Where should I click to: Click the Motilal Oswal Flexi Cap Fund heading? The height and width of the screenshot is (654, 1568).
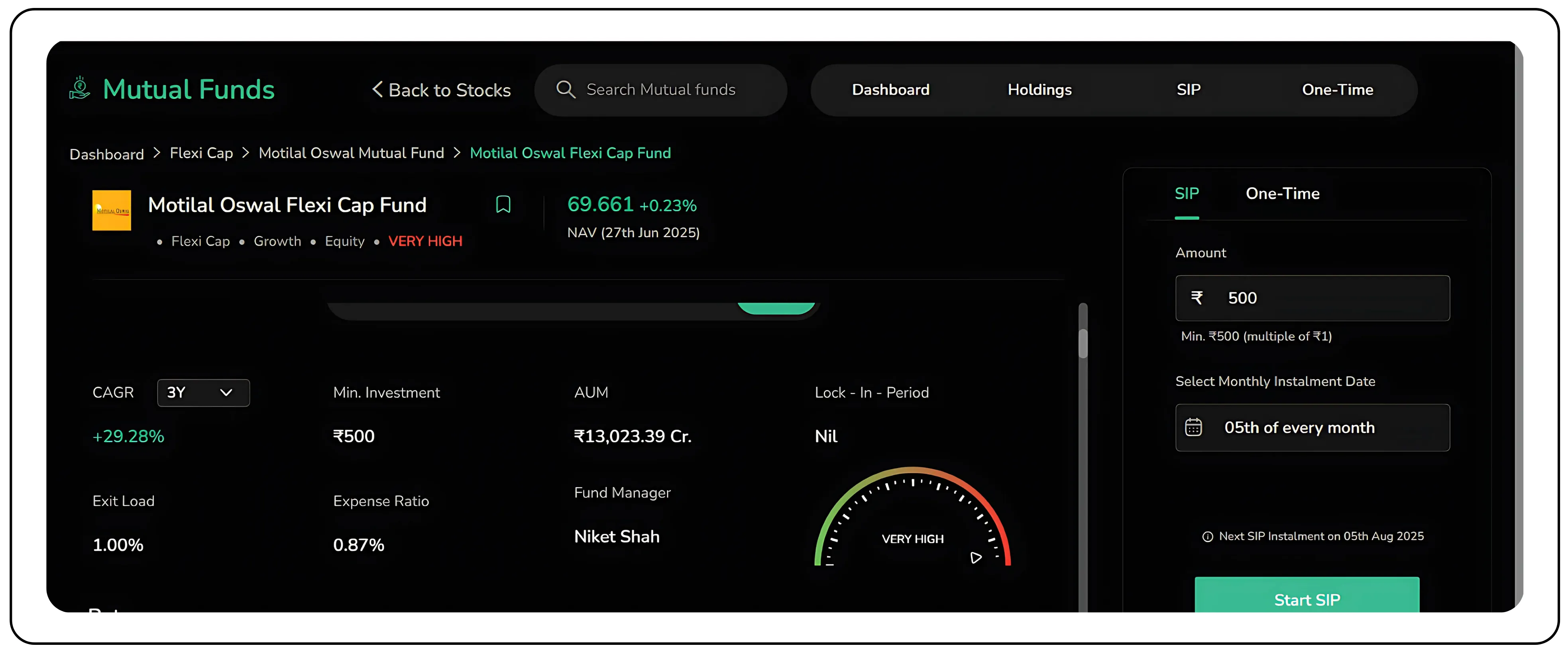point(287,205)
